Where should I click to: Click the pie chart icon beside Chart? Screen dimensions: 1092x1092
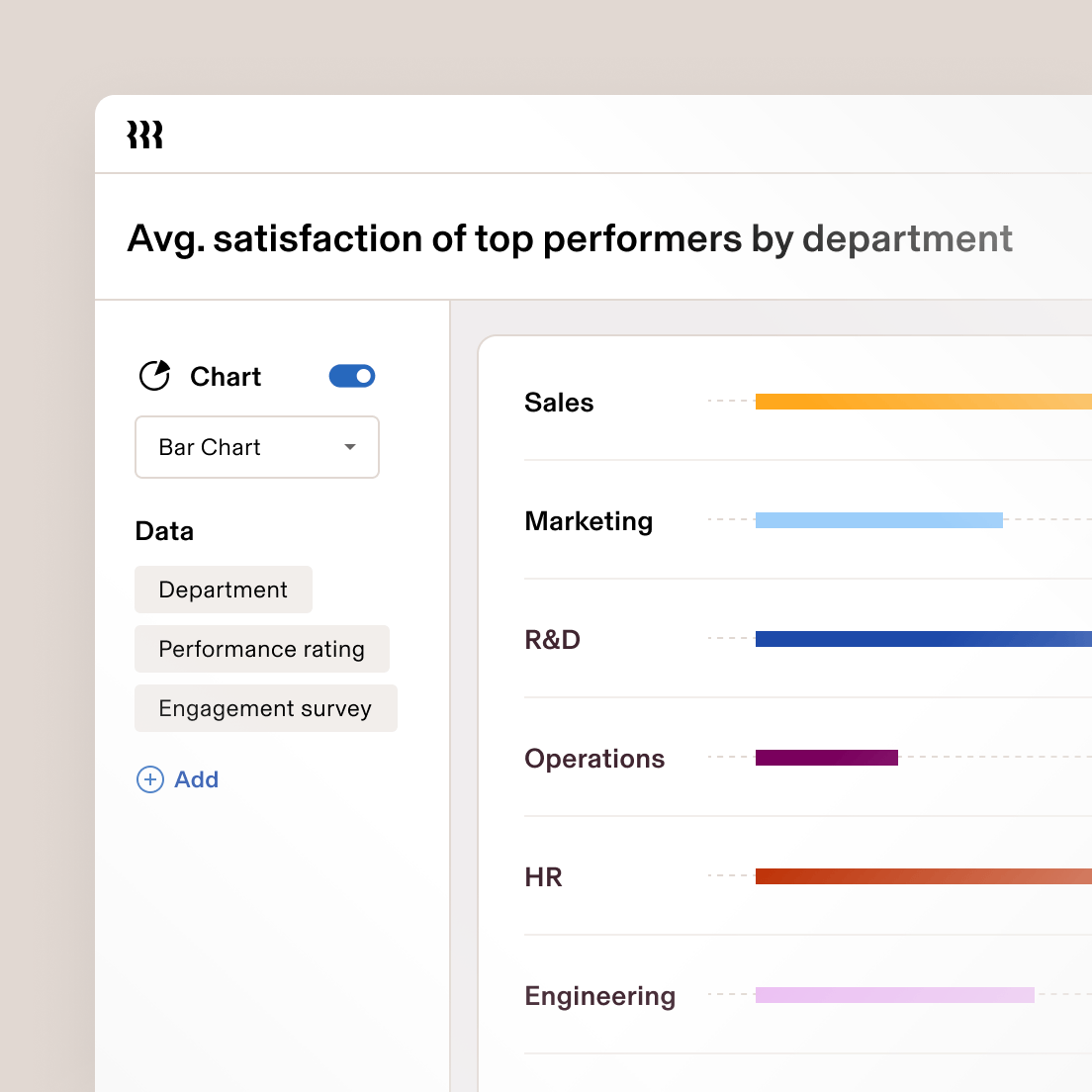(155, 376)
